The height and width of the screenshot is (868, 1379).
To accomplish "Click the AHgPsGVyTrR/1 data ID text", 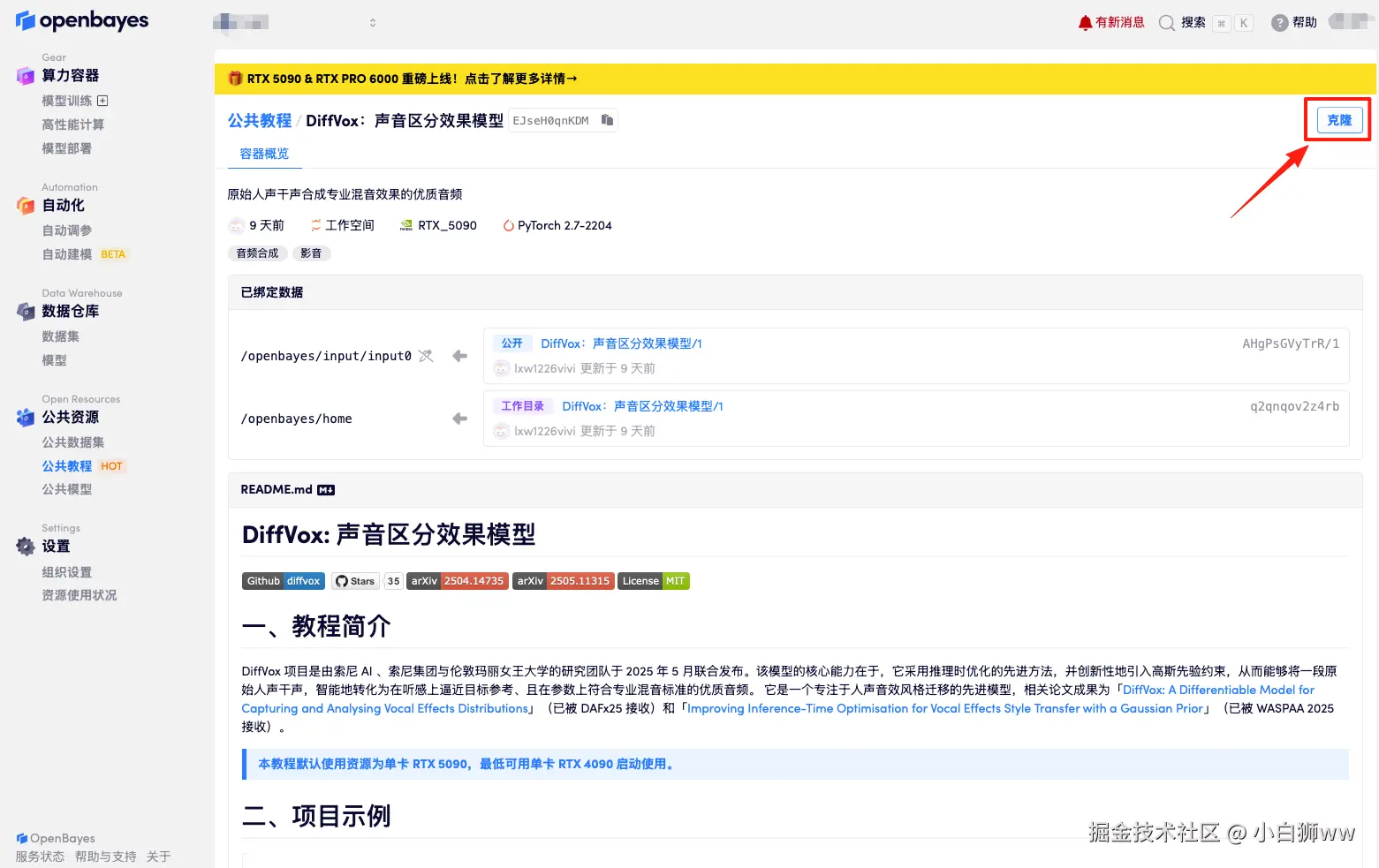I will click(x=1291, y=343).
